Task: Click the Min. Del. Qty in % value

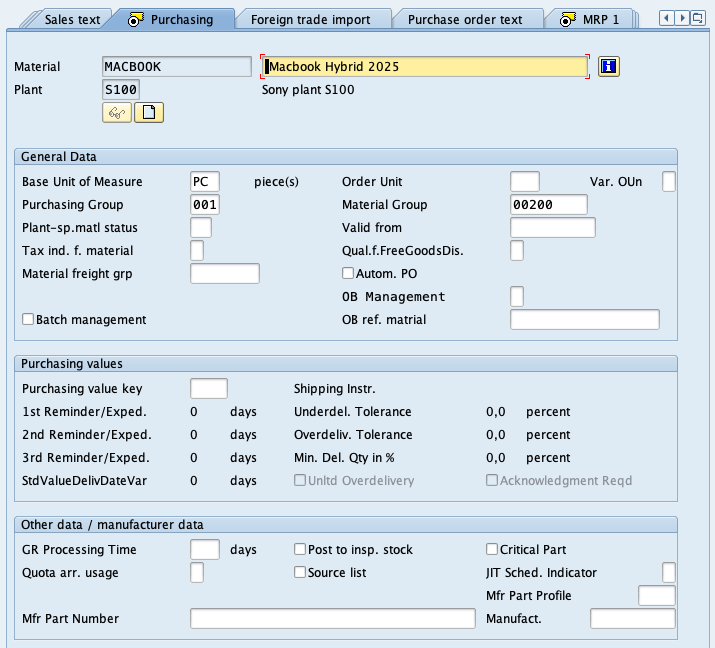Action: (x=496, y=457)
